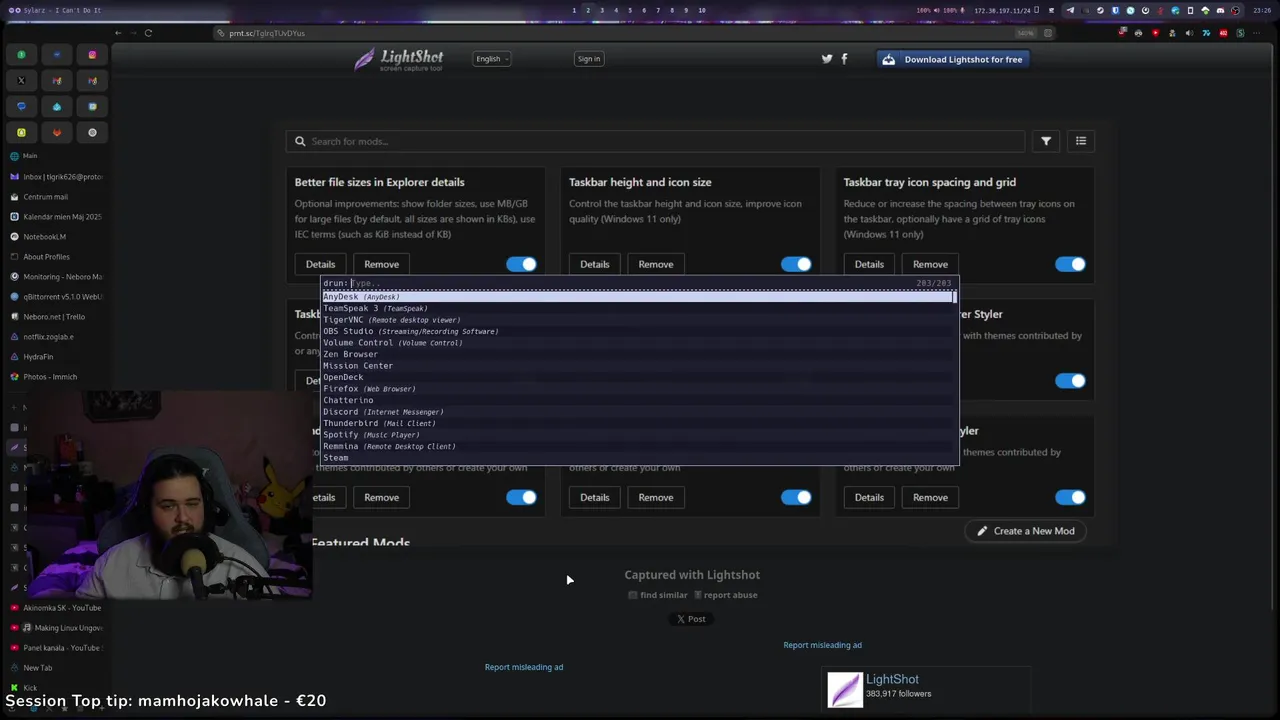This screenshot has height=720, width=1280.
Task: Click Download Lightshot for free
Action: (x=952, y=59)
